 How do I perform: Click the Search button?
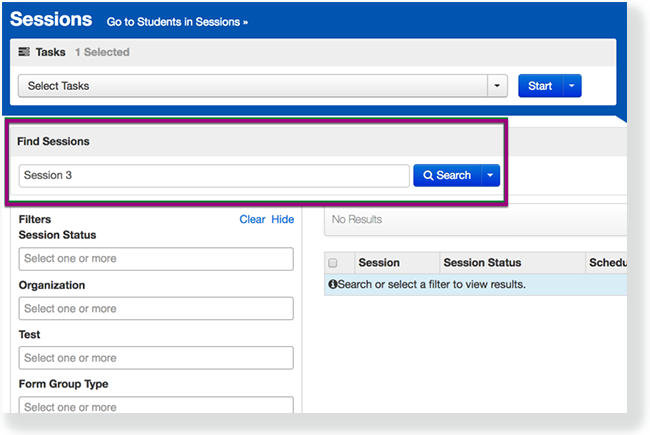[447, 175]
